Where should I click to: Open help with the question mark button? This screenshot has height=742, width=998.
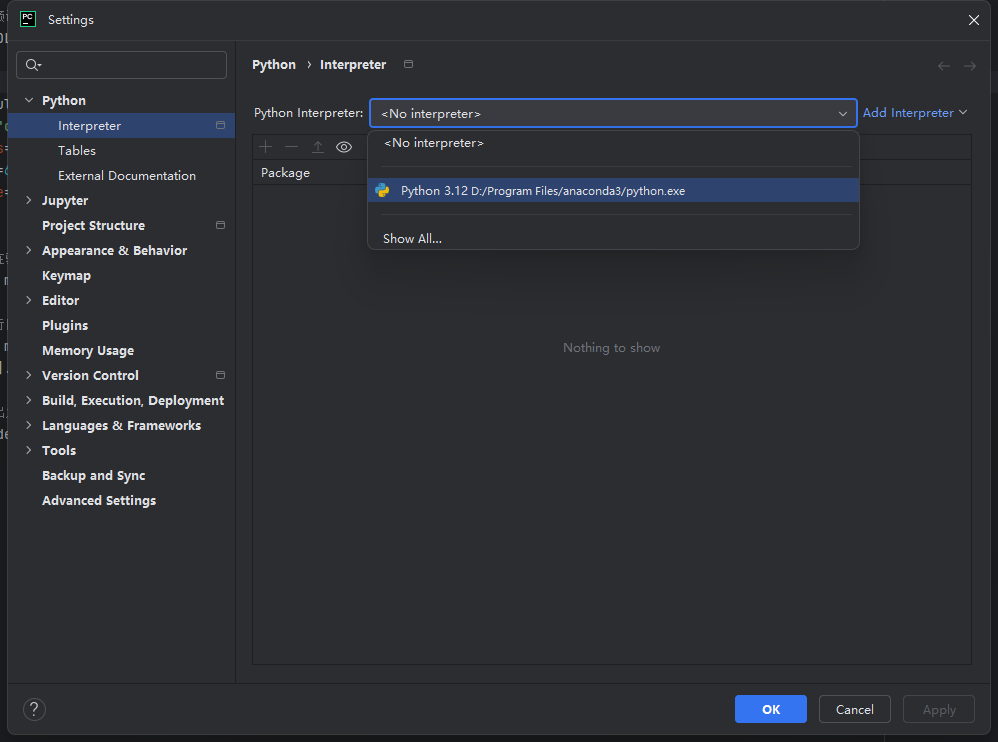coord(34,709)
